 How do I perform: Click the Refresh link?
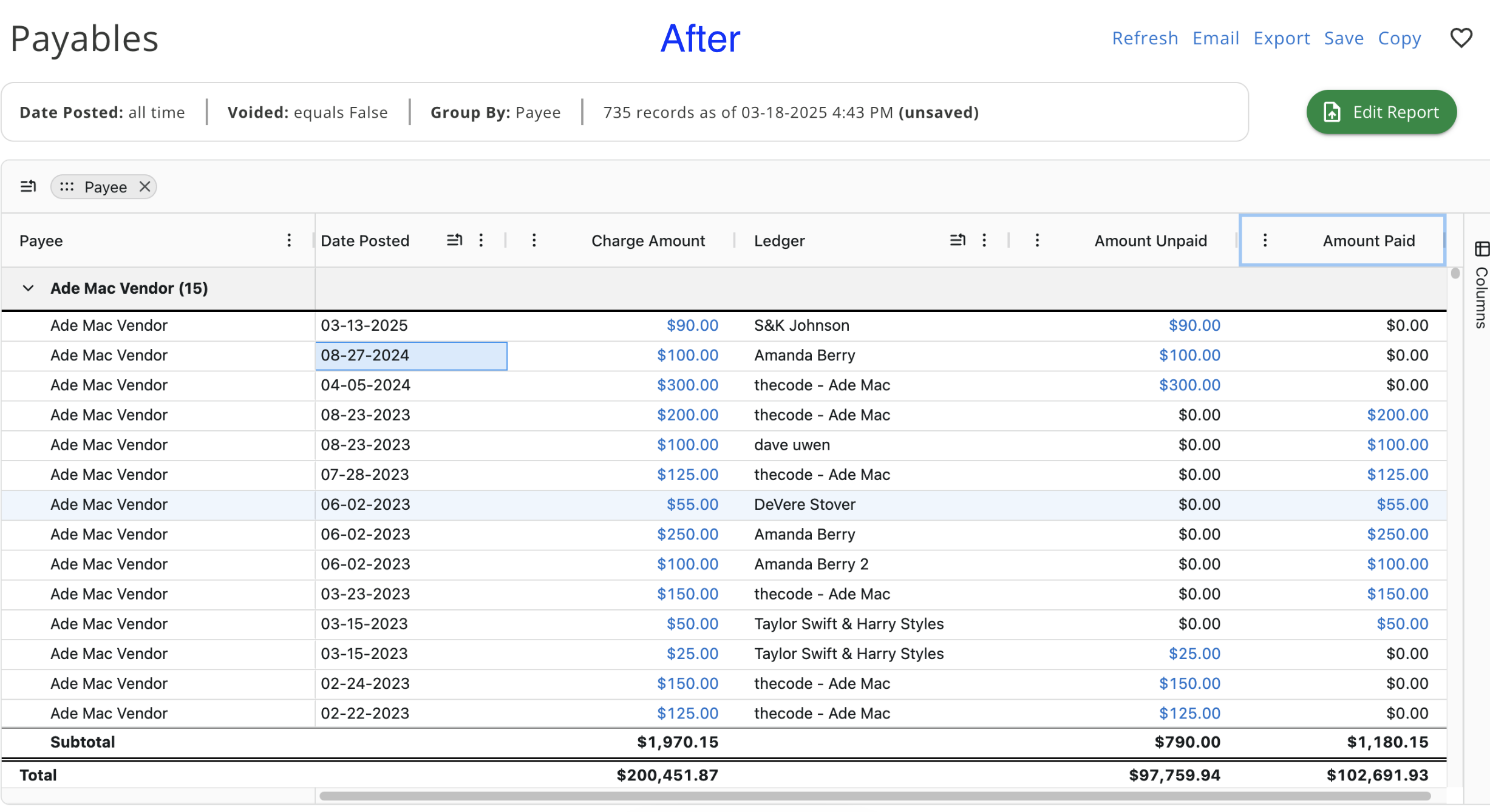pos(1145,38)
